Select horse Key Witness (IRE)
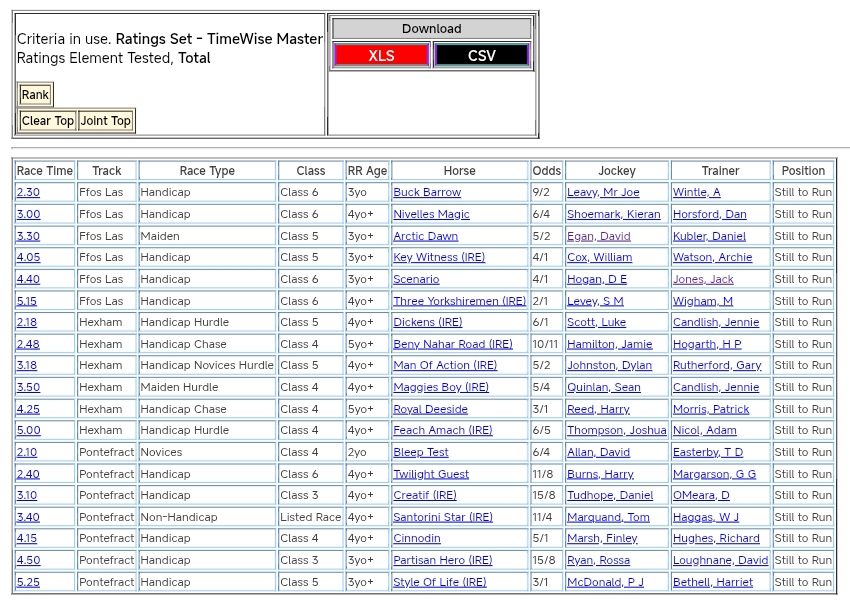This screenshot has height=608, width=850. [439, 257]
